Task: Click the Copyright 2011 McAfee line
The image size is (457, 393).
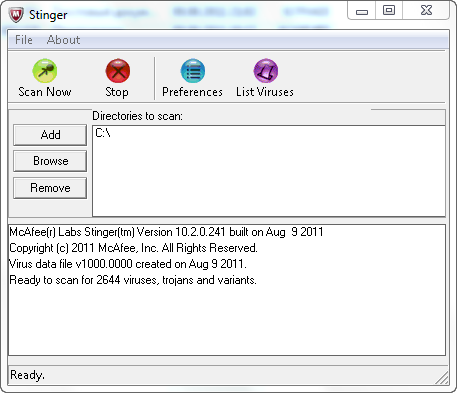Action: pyautogui.click(x=133, y=248)
